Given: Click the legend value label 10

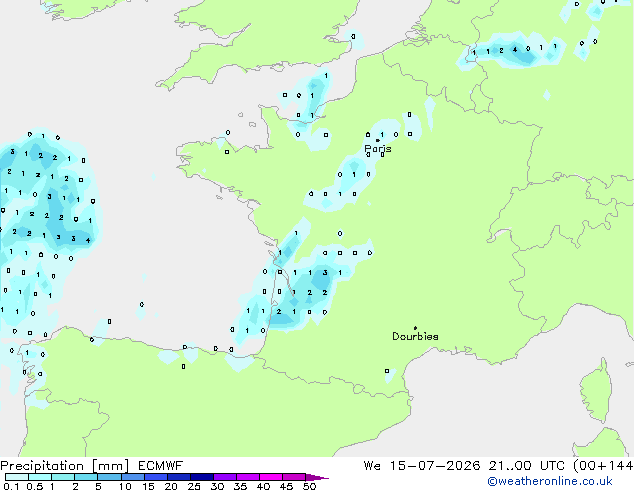Looking at the screenshot, I should 125,486.
